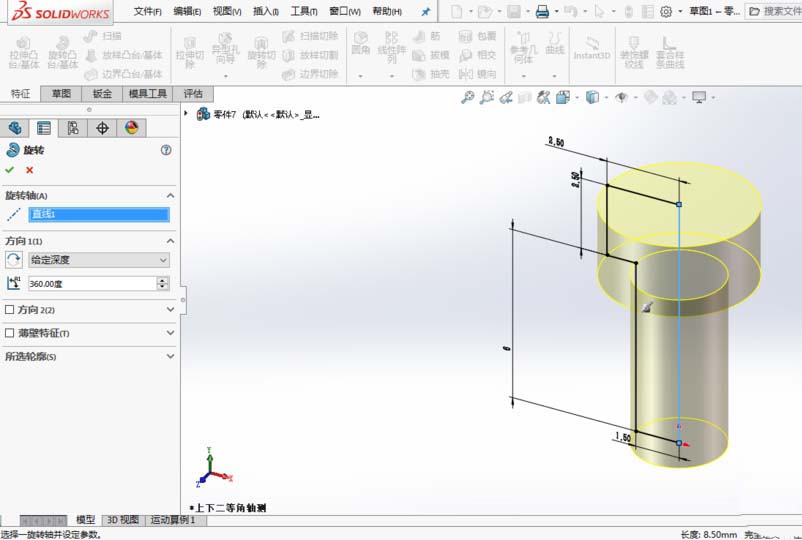Open the revolve help question mark icon

(x=166, y=150)
